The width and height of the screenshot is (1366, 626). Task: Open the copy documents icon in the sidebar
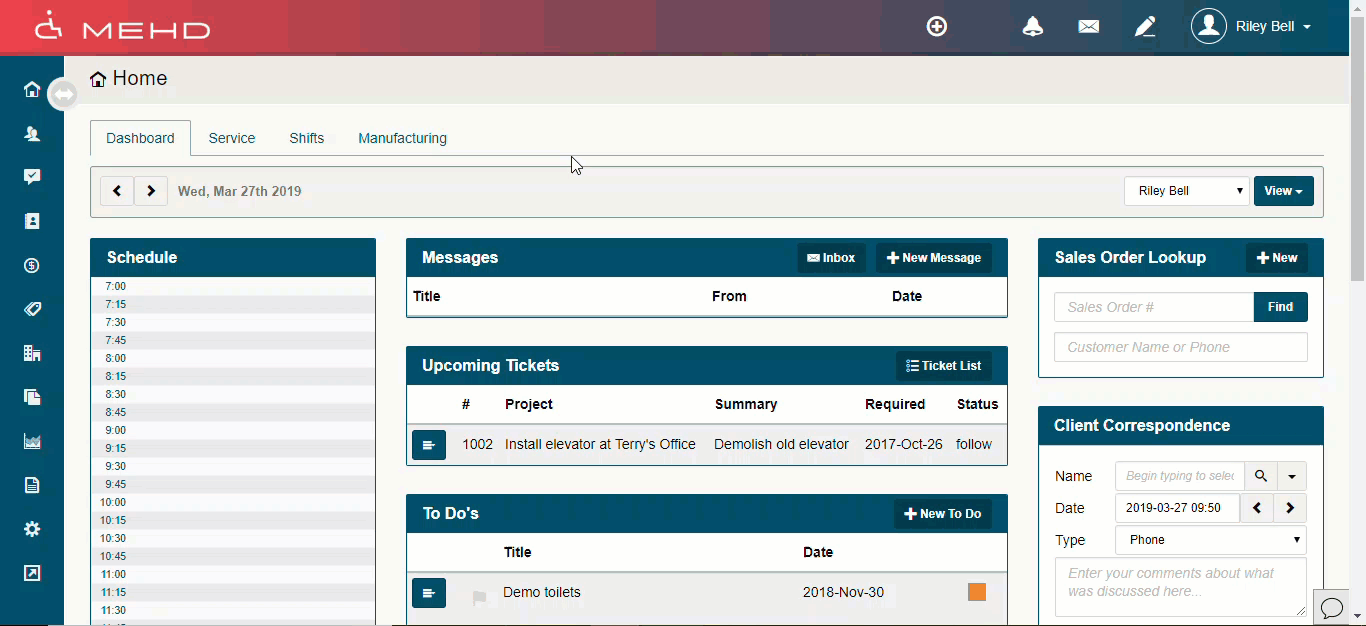[32, 397]
